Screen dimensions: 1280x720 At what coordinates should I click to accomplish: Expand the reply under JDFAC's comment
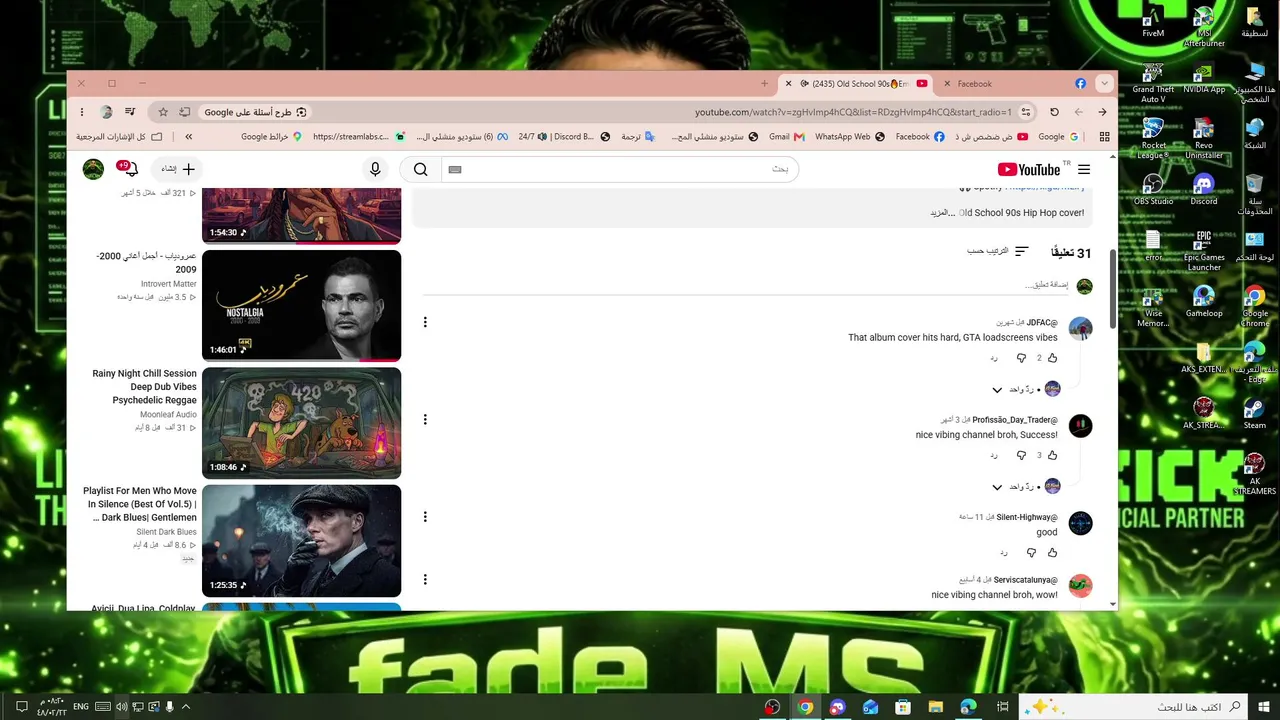[1024, 389]
